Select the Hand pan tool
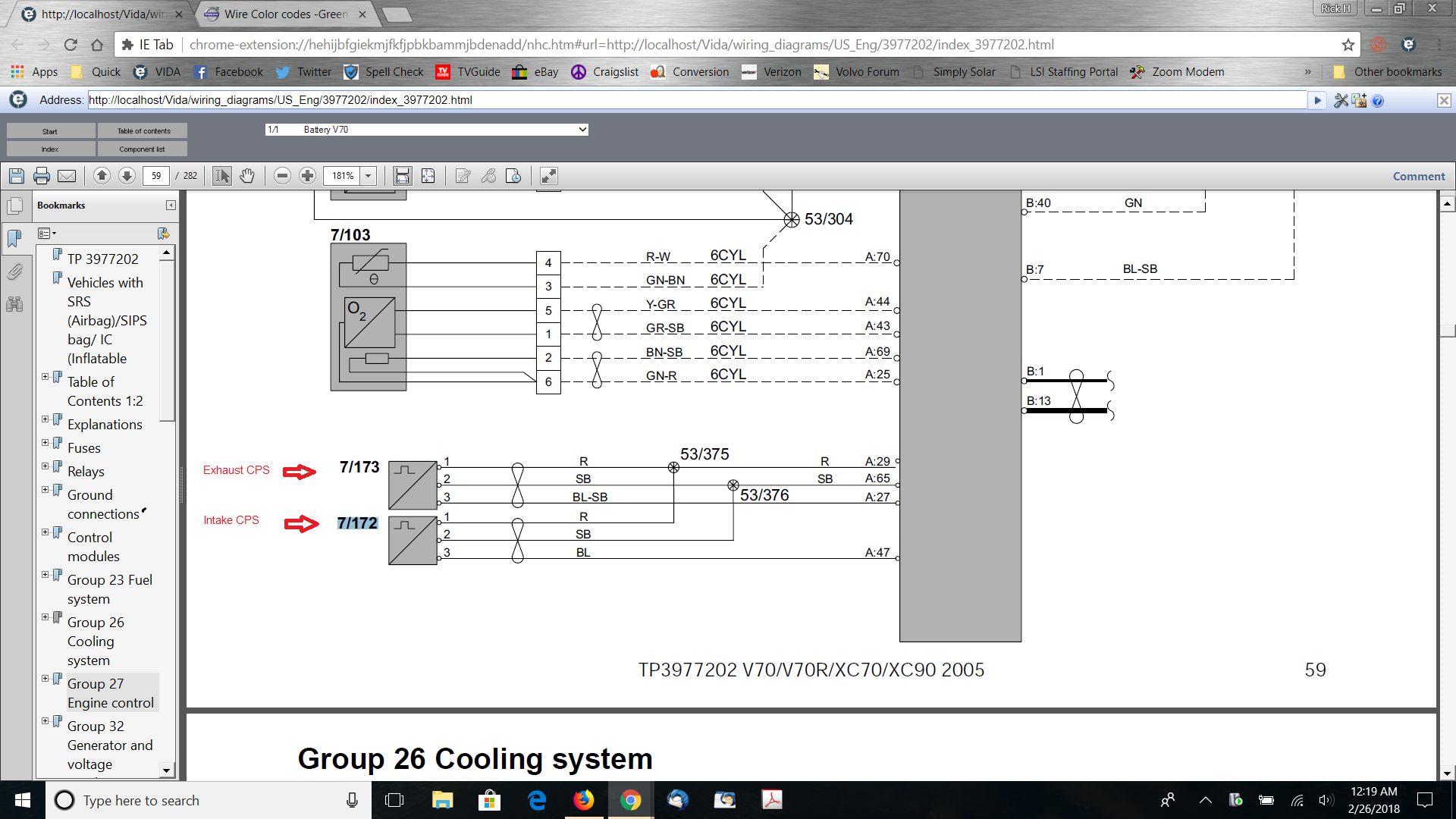Viewport: 1456px width, 819px height. point(247,176)
